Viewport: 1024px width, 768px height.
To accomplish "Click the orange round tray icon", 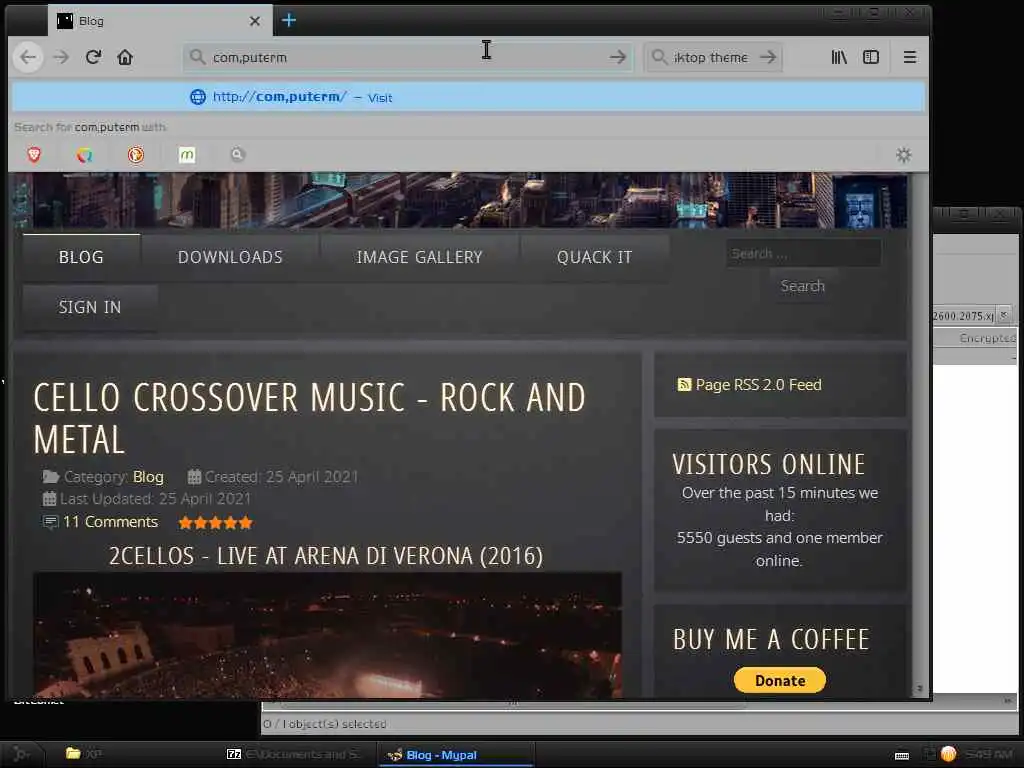I will coord(948,754).
